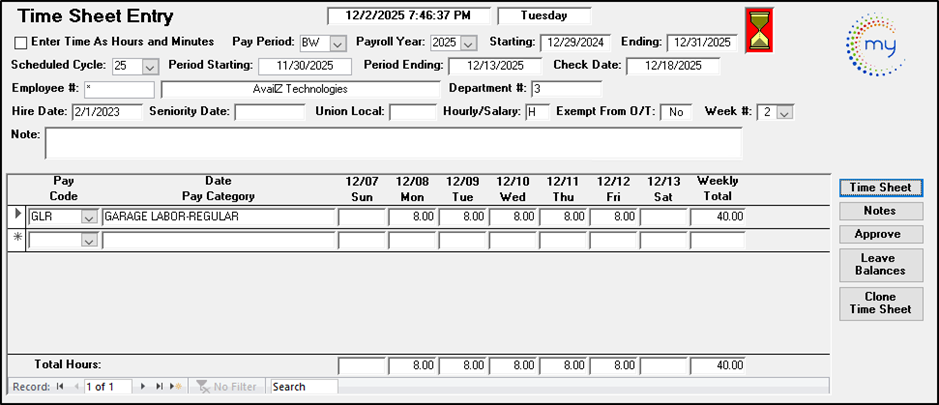Jump to last record in navigator
The image size is (939, 405).
pos(158,386)
